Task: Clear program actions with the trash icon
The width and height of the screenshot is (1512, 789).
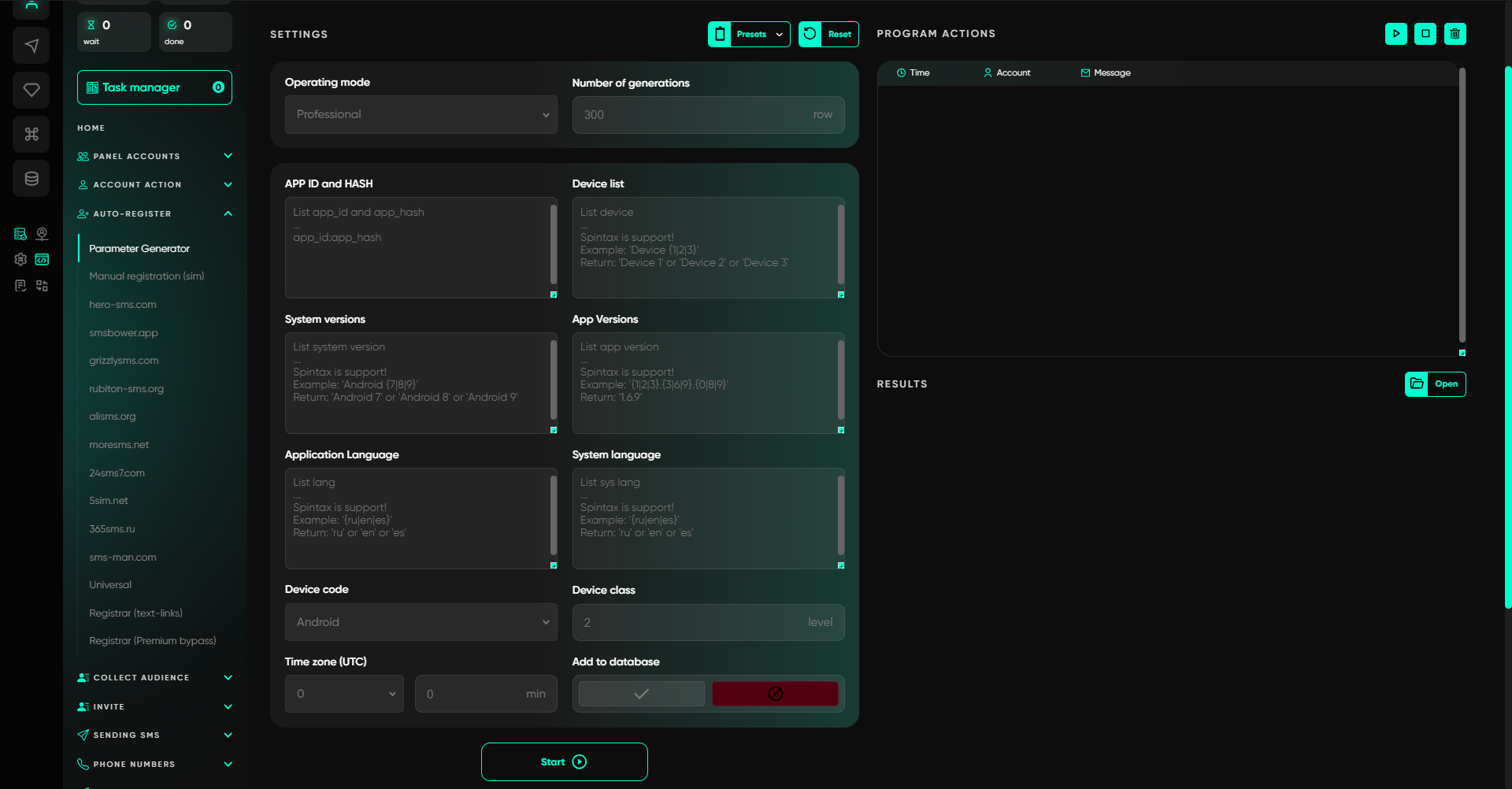Action: pyautogui.click(x=1455, y=34)
